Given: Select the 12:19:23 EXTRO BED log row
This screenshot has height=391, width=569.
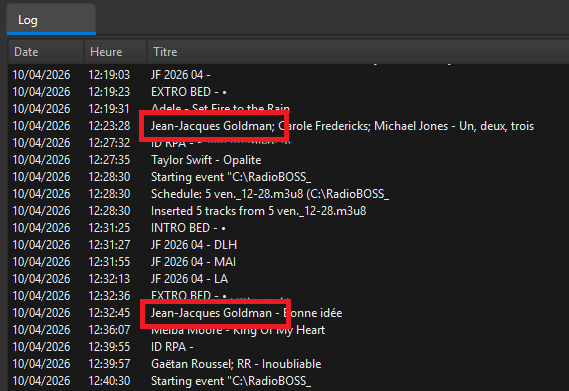Looking at the screenshot, I should tap(288, 92).
